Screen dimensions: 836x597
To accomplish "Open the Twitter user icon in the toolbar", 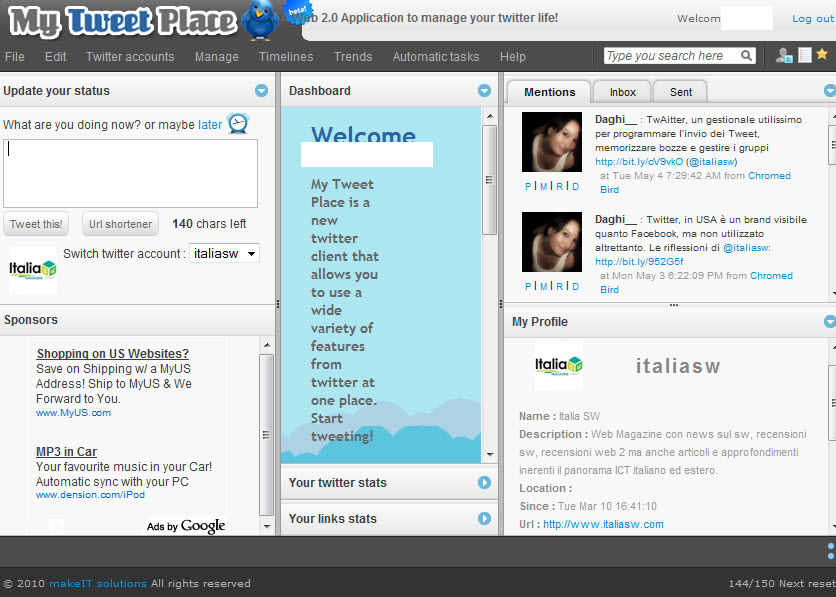I will click(x=784, y=55).
